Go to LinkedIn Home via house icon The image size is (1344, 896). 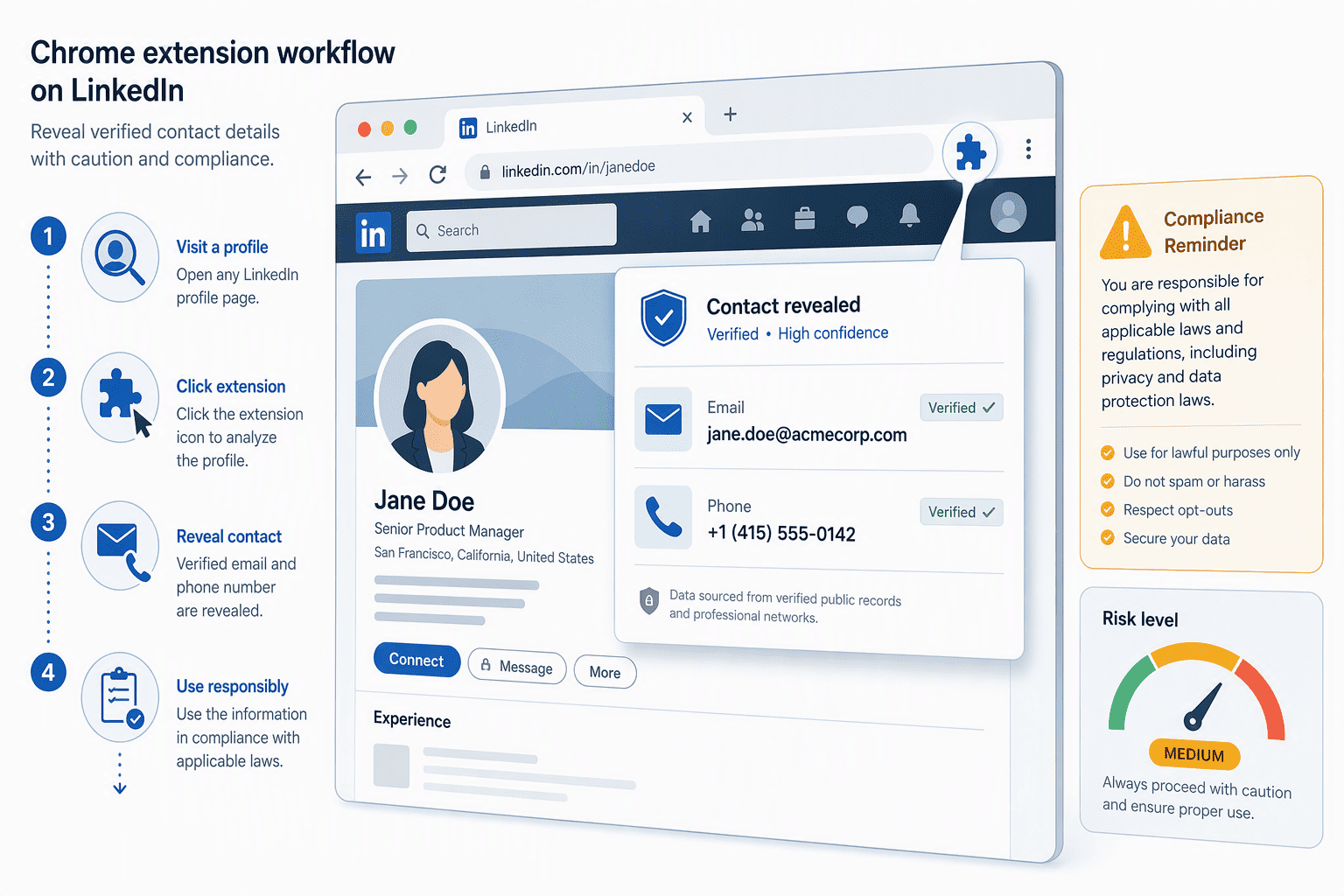pyautogui.click(x=701, y=221)
